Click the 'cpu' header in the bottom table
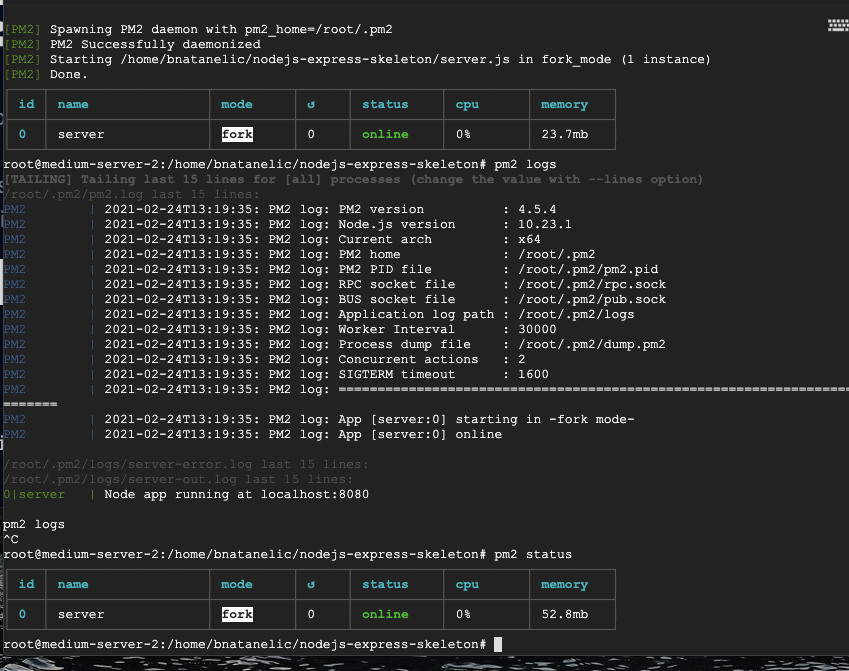 click(466, 584)
